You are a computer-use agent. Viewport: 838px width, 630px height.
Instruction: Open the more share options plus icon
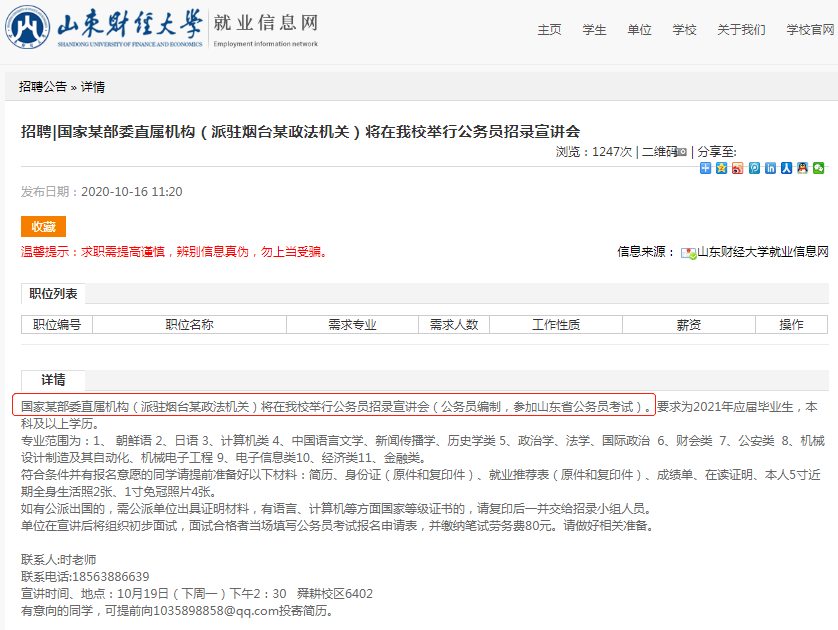click(705, 168)
